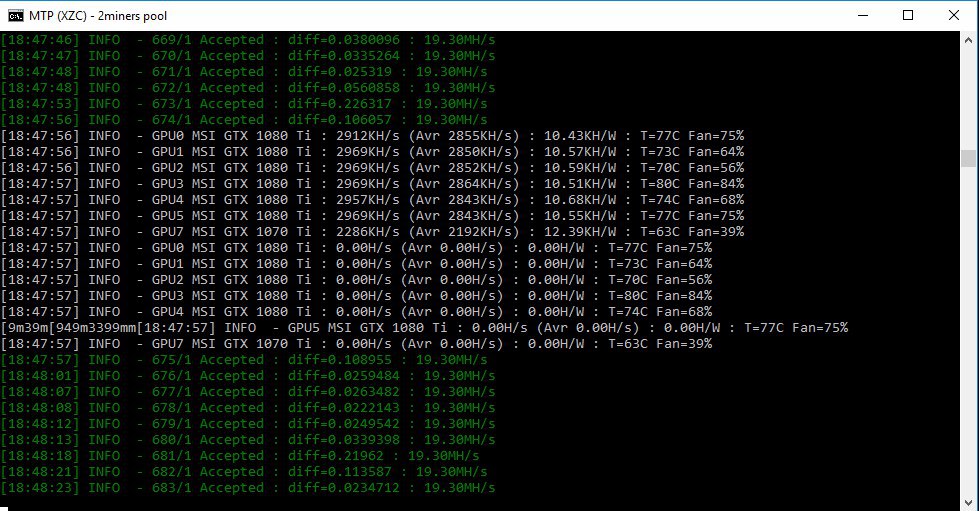
Task: Click the diff=0.0259484 value
Action: coord(343,376)
